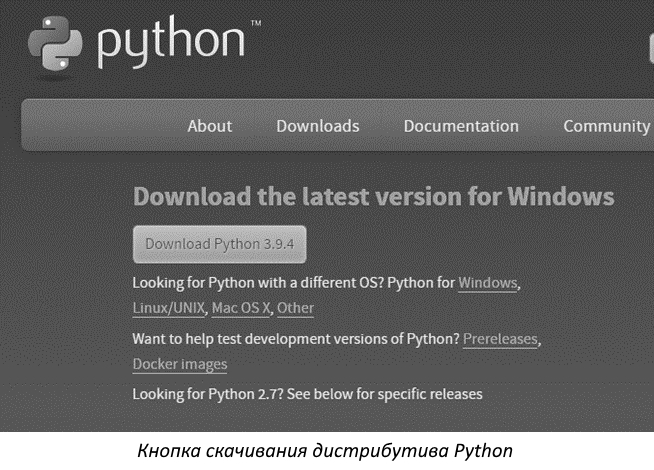Open the Docker images link

coord(179,364)
